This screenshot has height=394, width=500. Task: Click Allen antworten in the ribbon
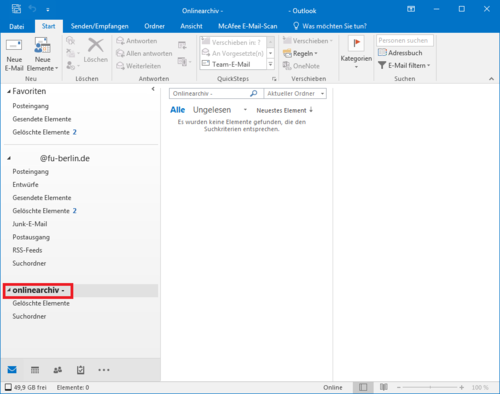pos(144,53)
